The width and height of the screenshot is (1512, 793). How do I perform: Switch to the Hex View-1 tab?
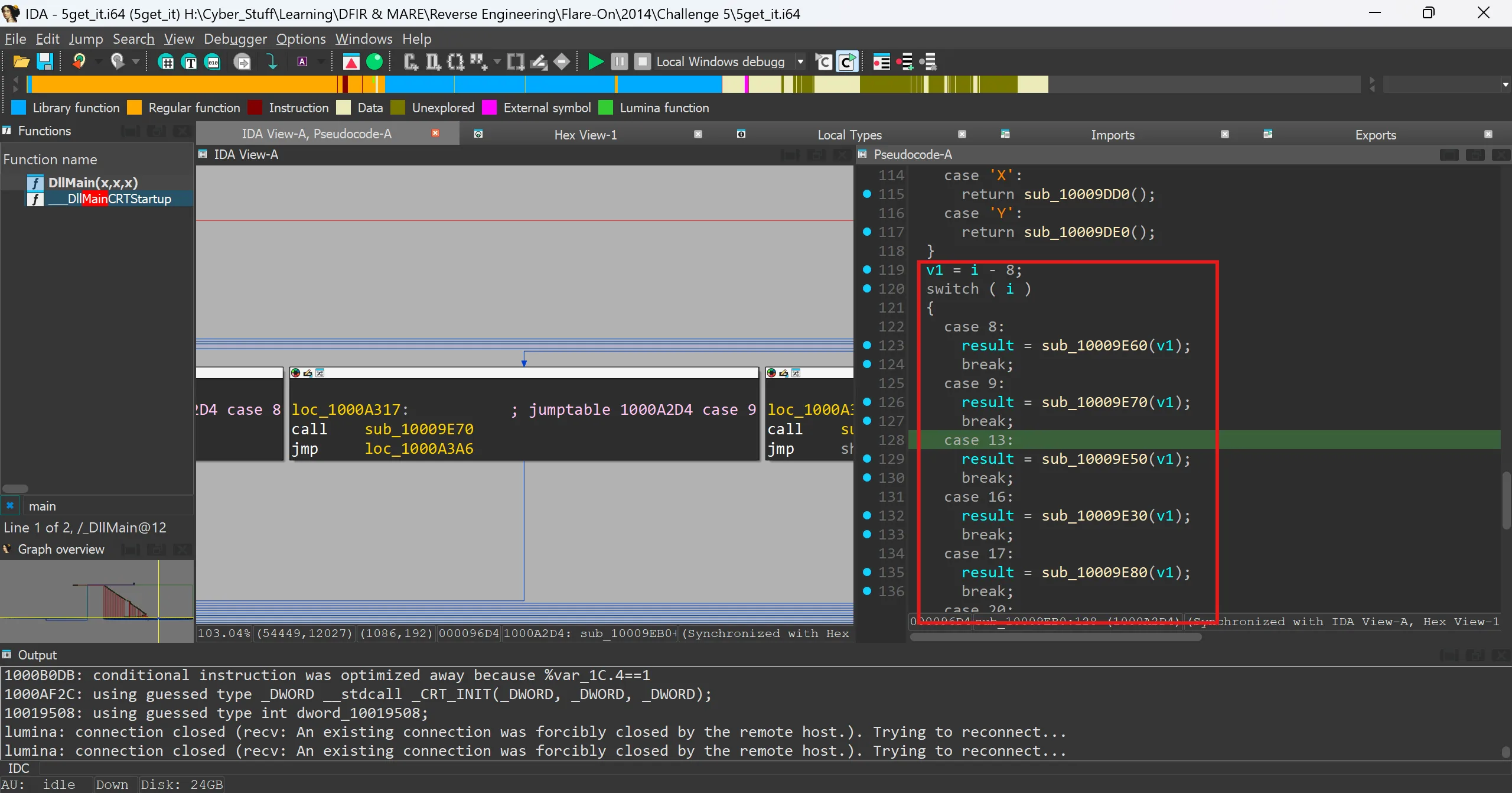585,135
